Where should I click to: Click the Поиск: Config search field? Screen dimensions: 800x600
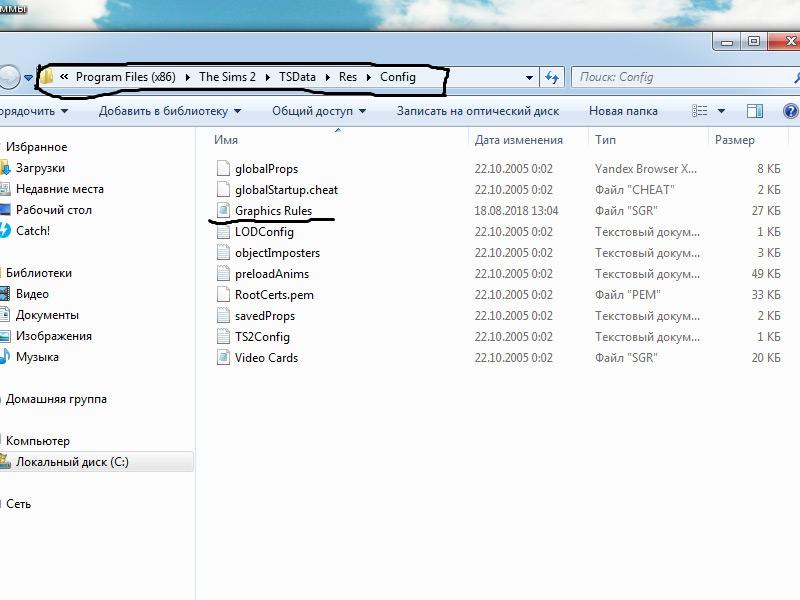coord(685,77)
